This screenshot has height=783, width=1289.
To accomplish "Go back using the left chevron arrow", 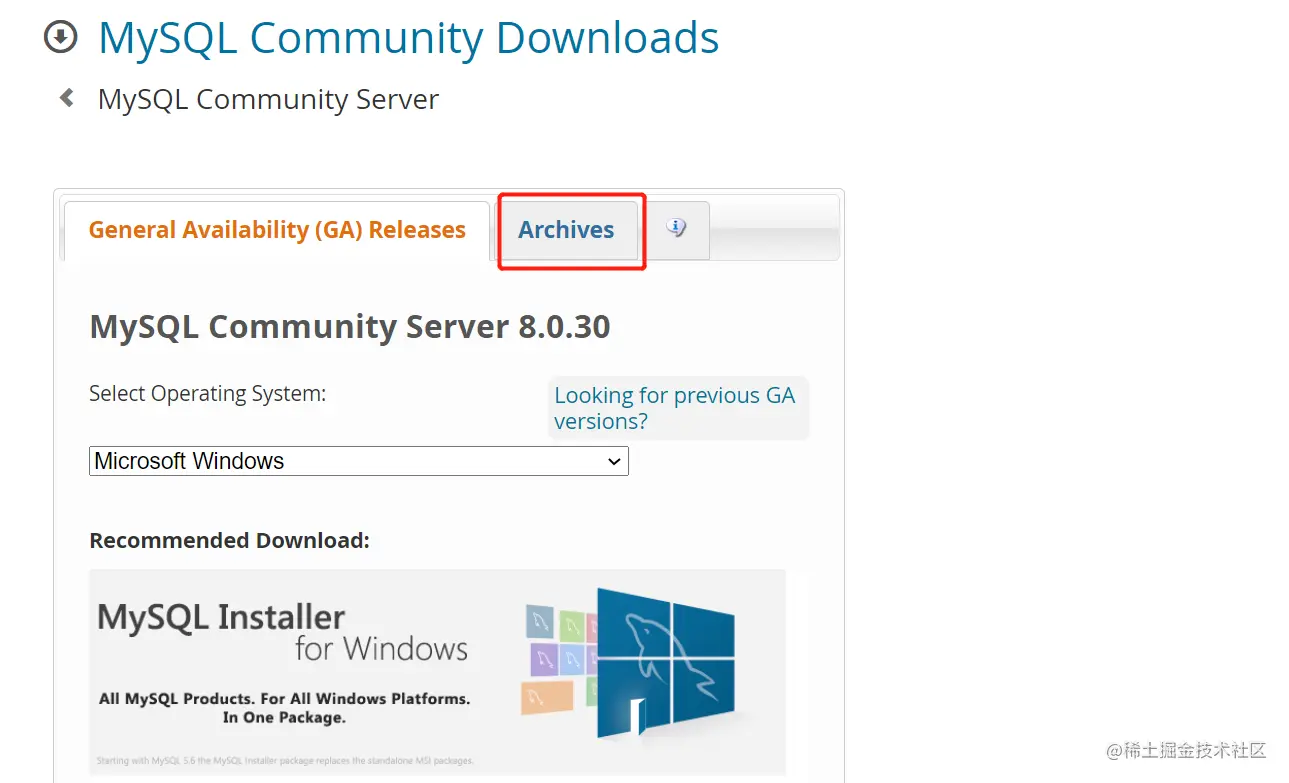I will (67, 98).
